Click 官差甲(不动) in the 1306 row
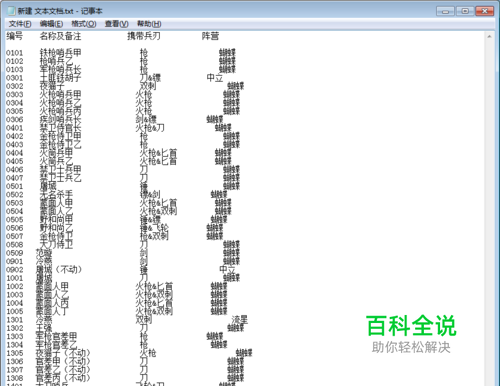Screen dimensions: 500x386 coord(63,361)
